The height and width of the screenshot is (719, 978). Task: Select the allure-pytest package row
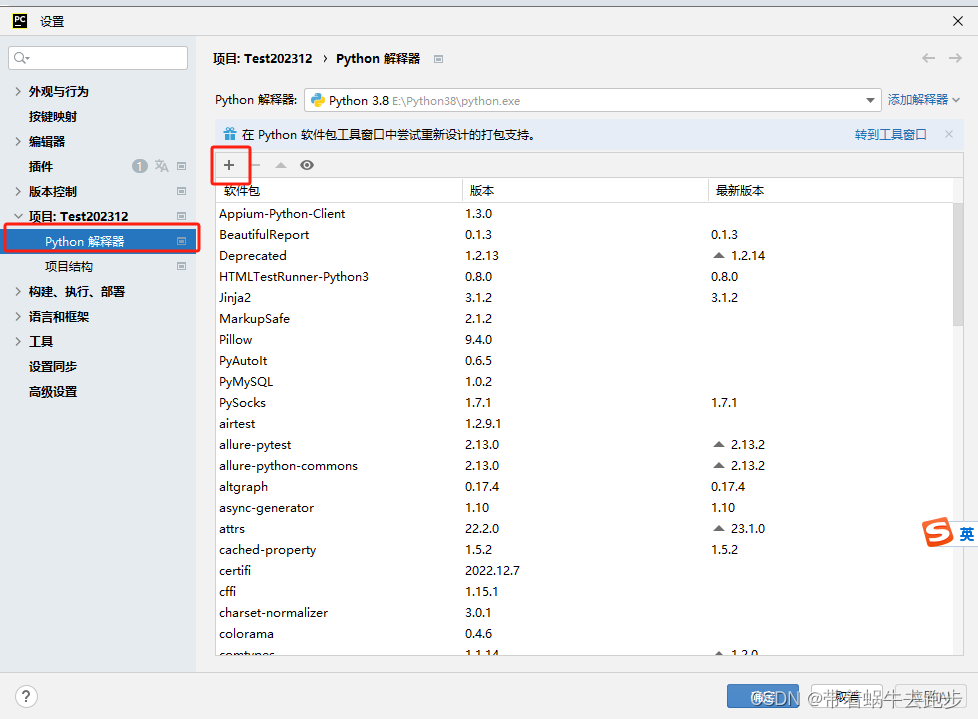coord(584,445)
